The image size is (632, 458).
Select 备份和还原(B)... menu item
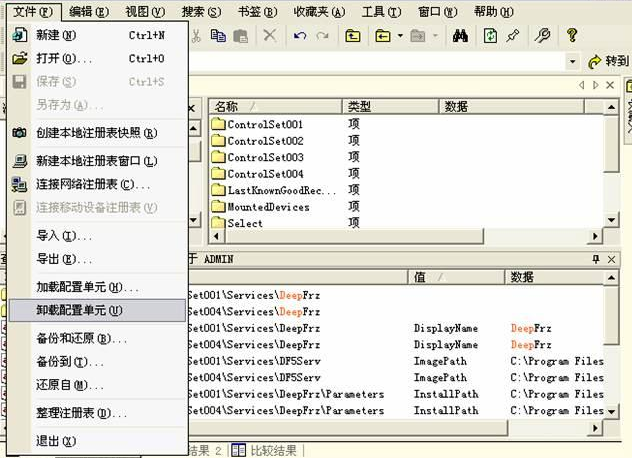click(98, 338)
